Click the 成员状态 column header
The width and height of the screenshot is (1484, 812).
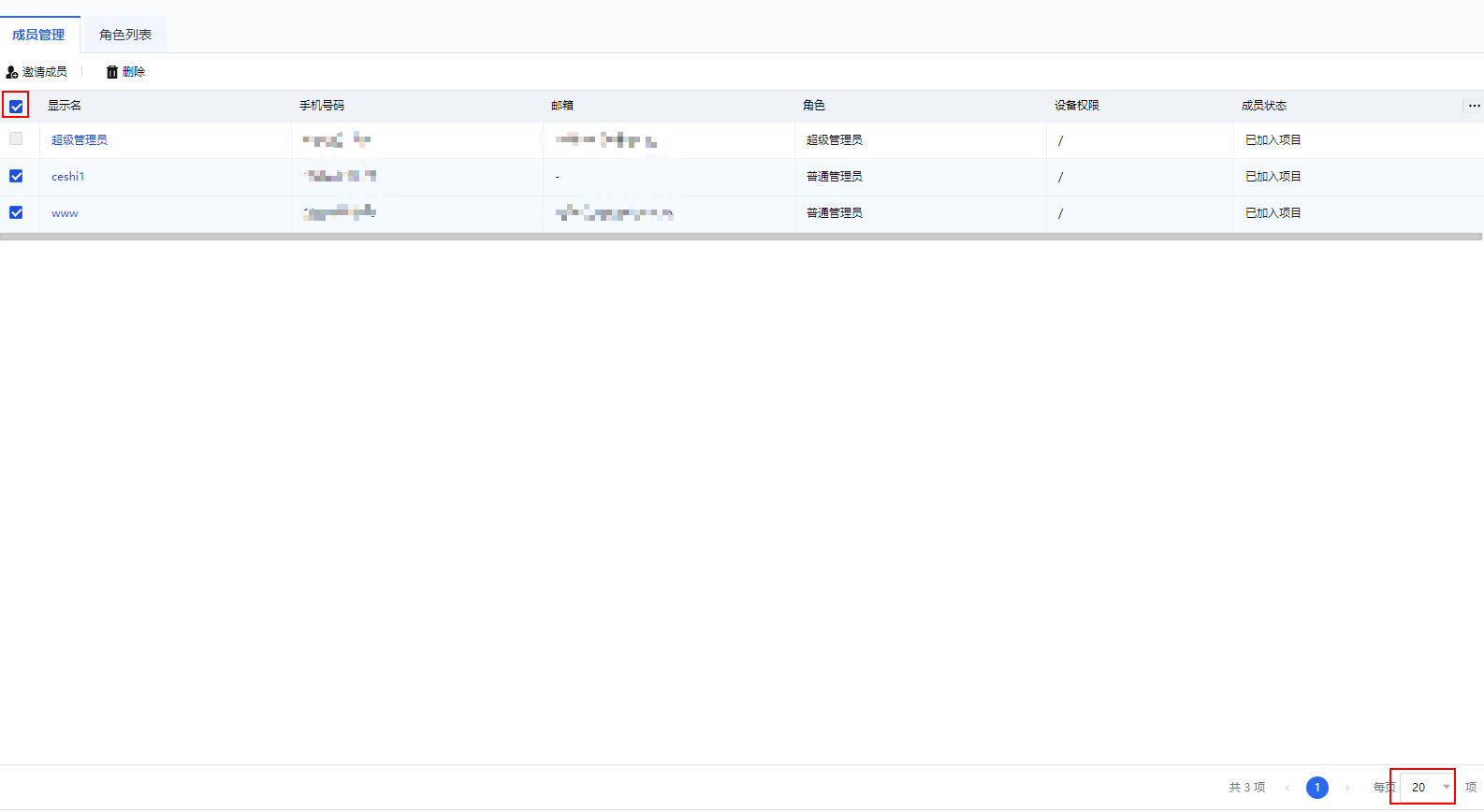coord(1263,106)
